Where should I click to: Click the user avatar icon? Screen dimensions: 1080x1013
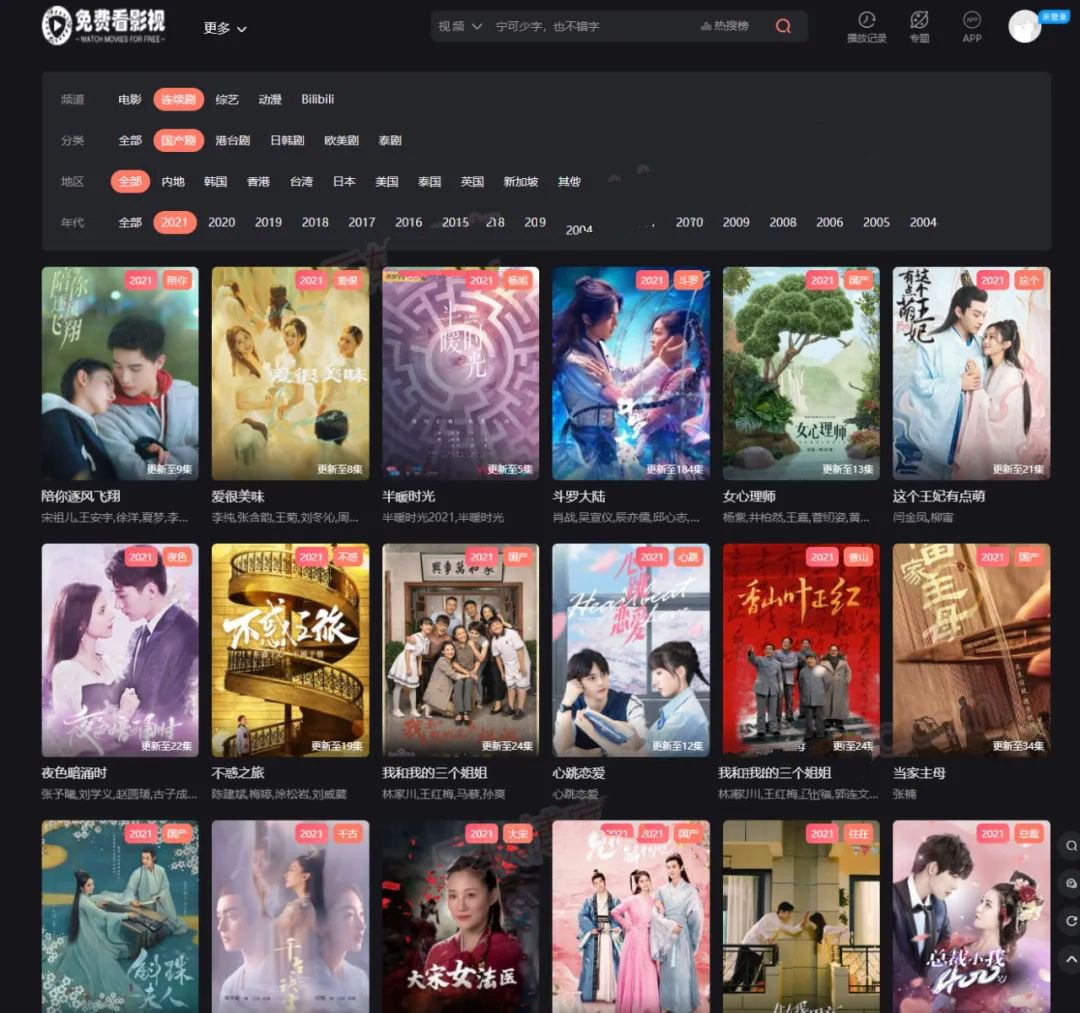pyautogui.click(x=1024, y=27)
